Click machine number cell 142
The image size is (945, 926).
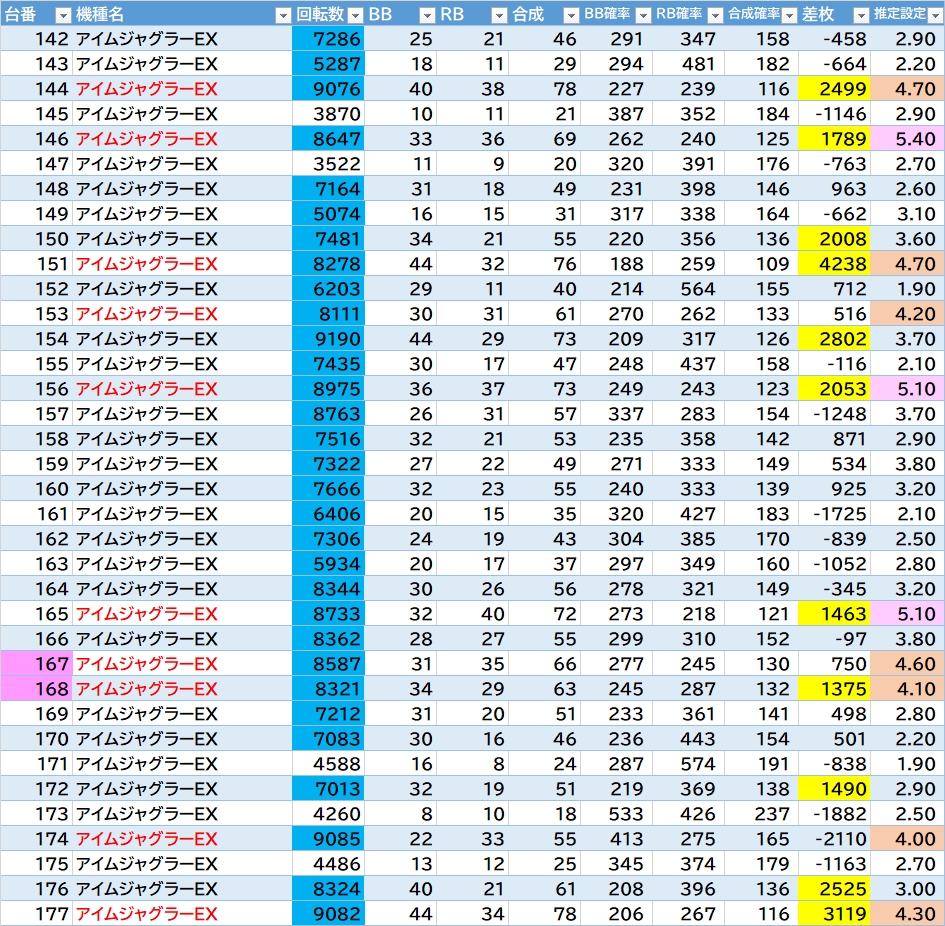pos(36,39)
